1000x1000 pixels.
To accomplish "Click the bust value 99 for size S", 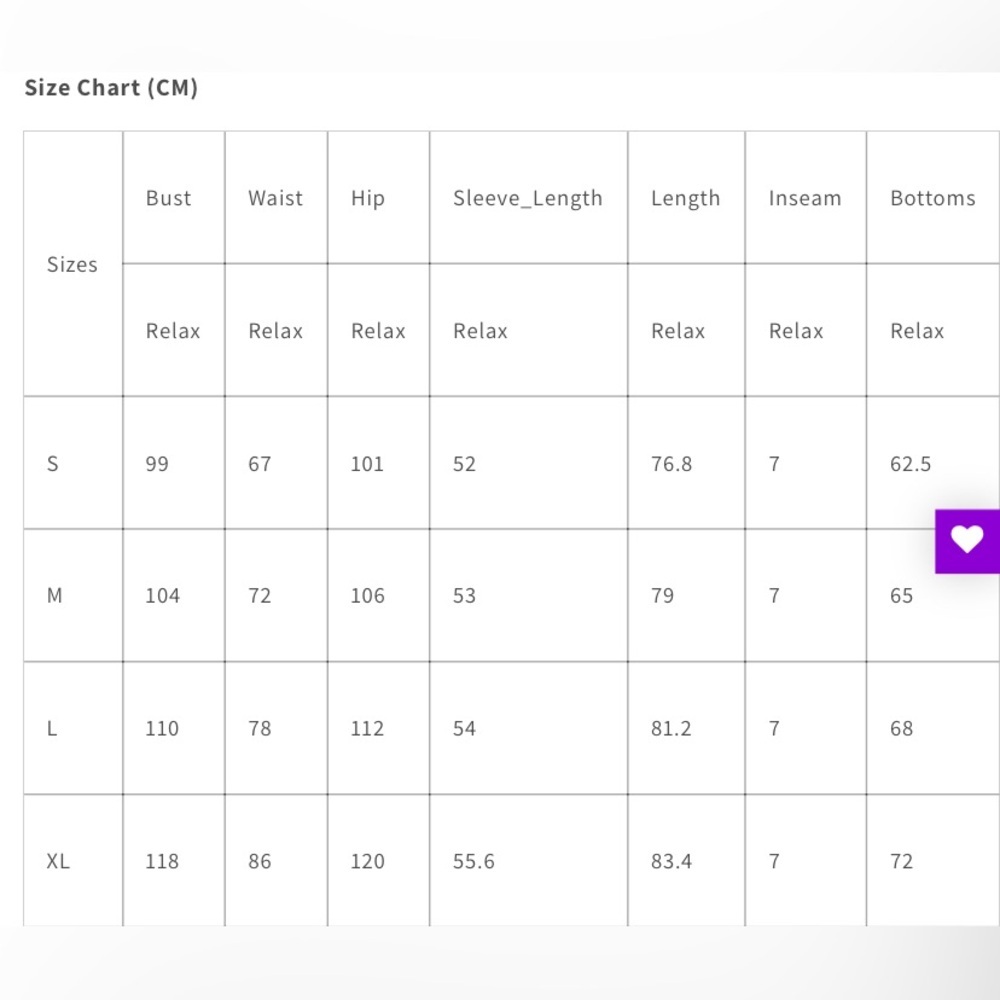I will [157, 464].
